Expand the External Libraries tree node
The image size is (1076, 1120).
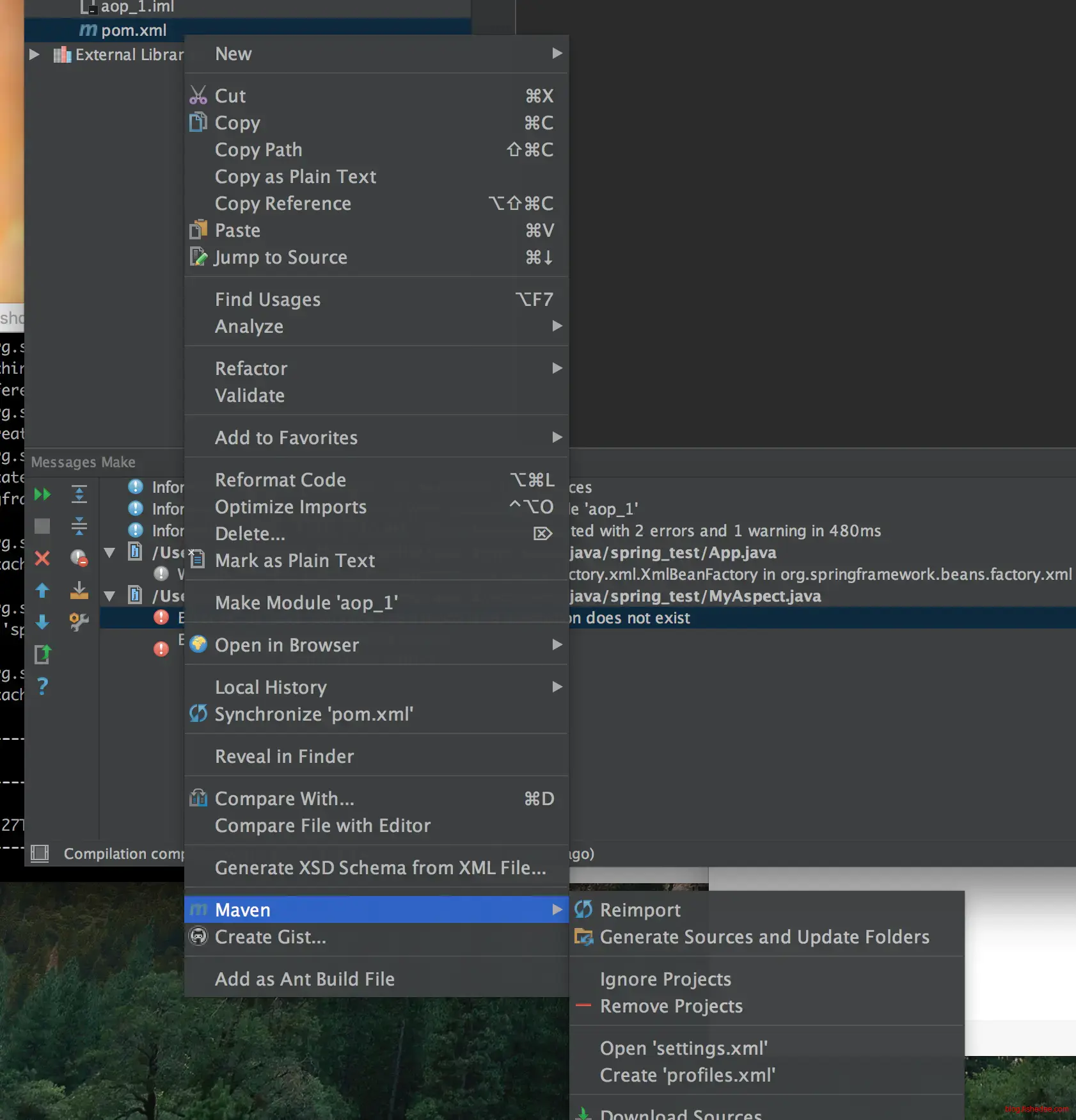coord(35,54)
